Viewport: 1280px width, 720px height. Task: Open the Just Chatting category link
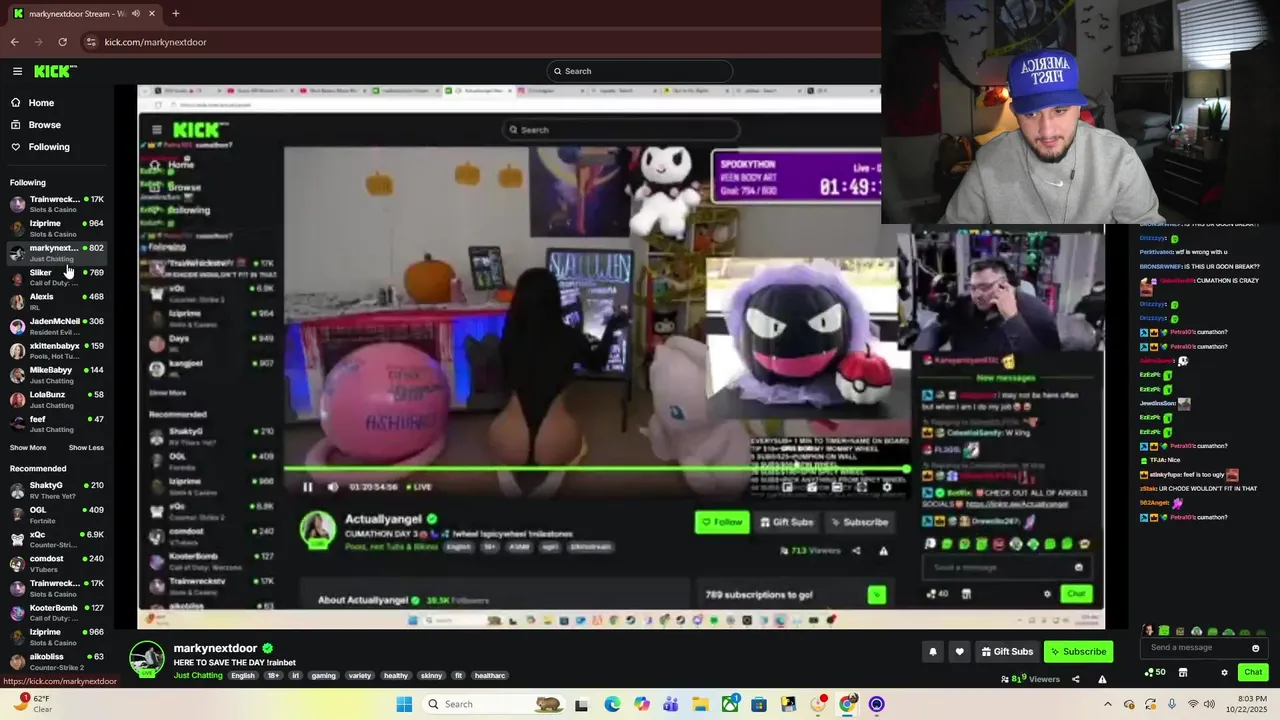198,675
